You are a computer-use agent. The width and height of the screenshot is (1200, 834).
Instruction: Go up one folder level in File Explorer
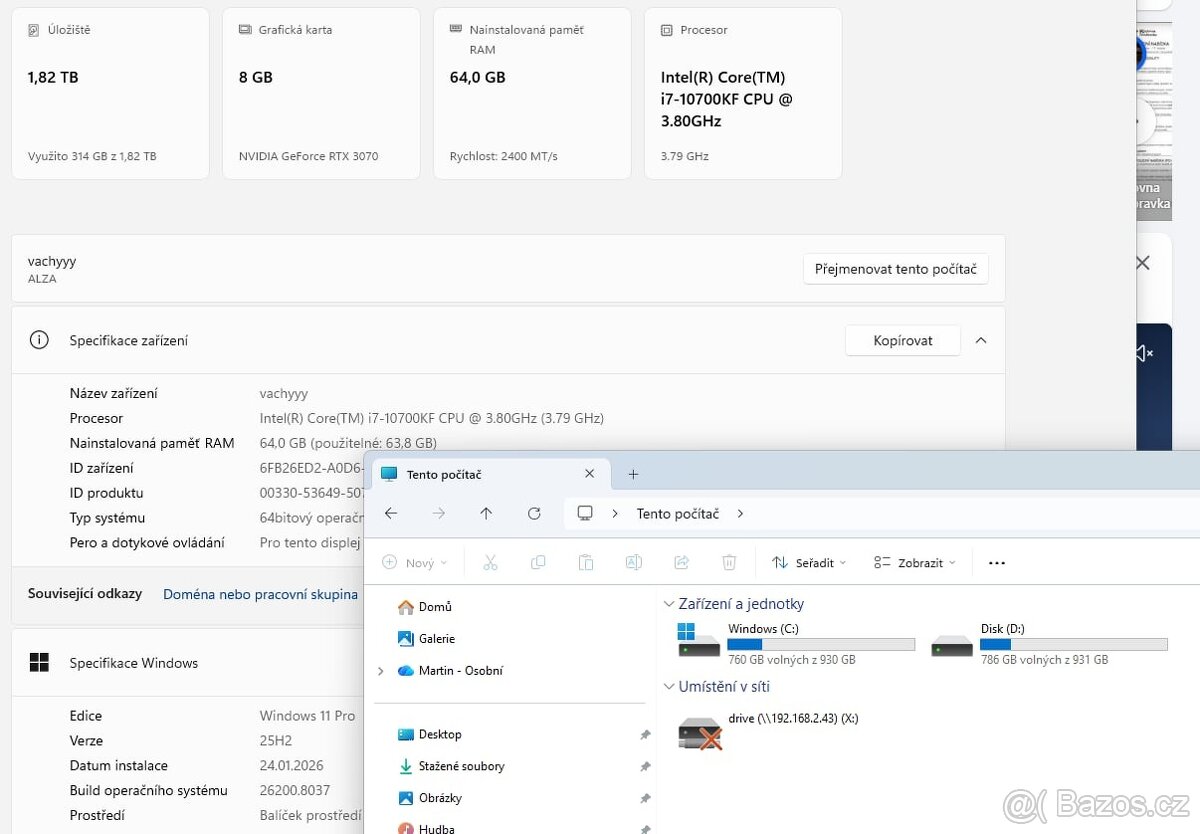pos(486,513)
